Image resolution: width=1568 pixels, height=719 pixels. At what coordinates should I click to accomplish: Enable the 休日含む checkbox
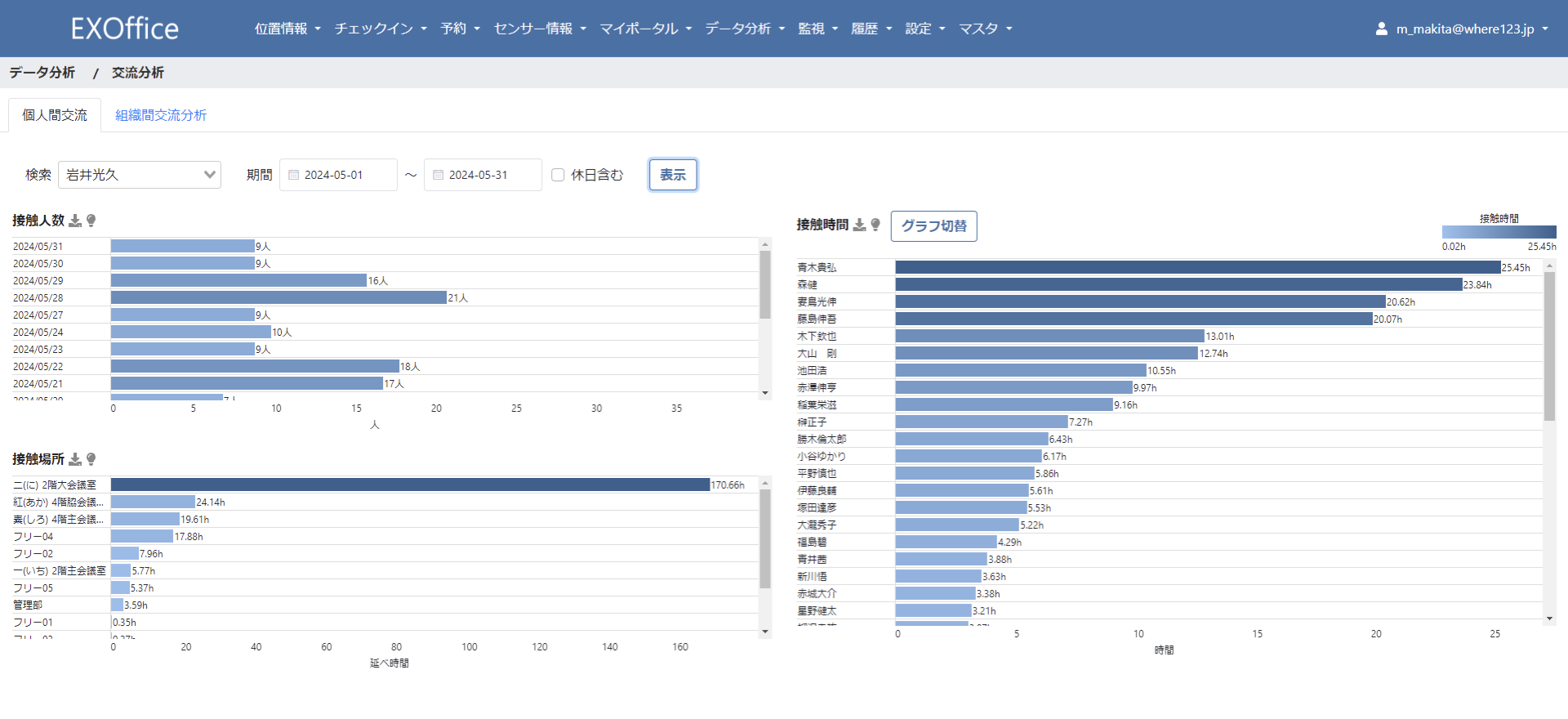click(x=558, y=175)
